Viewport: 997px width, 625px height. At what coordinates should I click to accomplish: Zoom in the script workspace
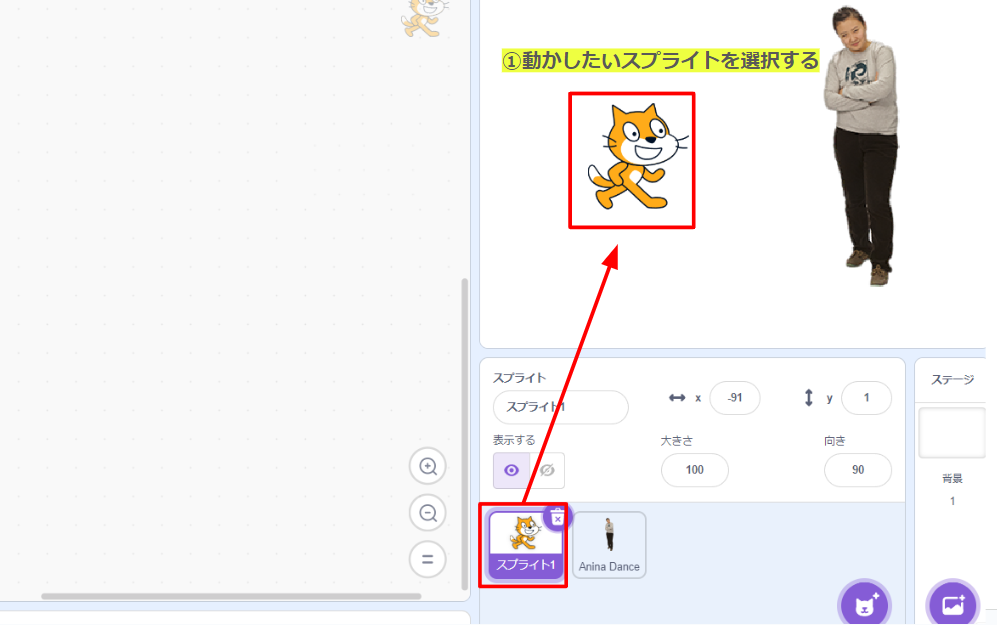point(428,467)
